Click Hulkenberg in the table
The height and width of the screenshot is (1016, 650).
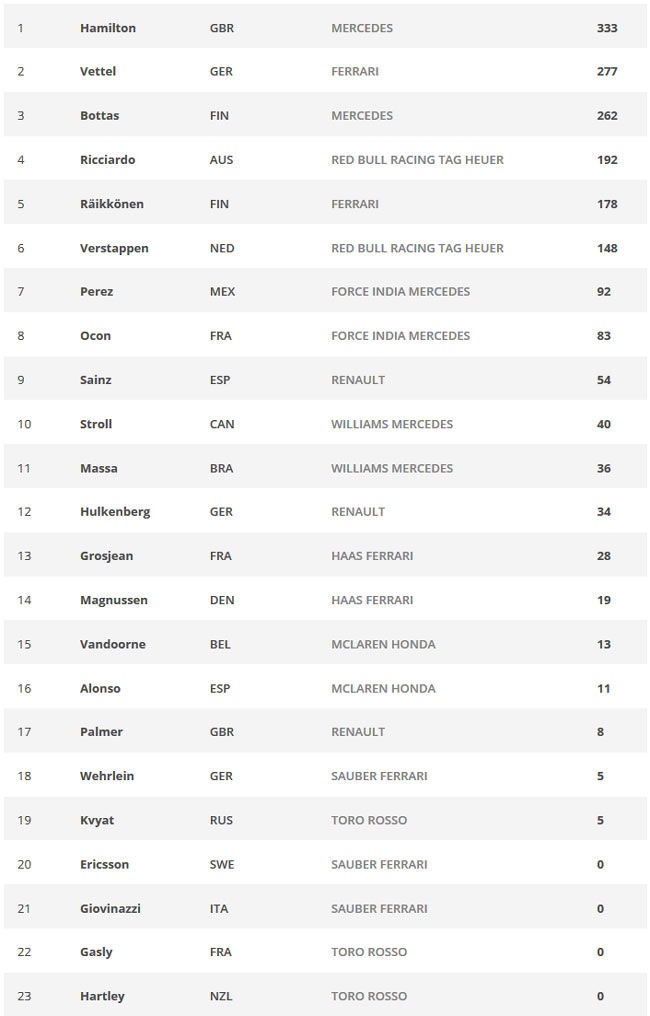point(115,512)
